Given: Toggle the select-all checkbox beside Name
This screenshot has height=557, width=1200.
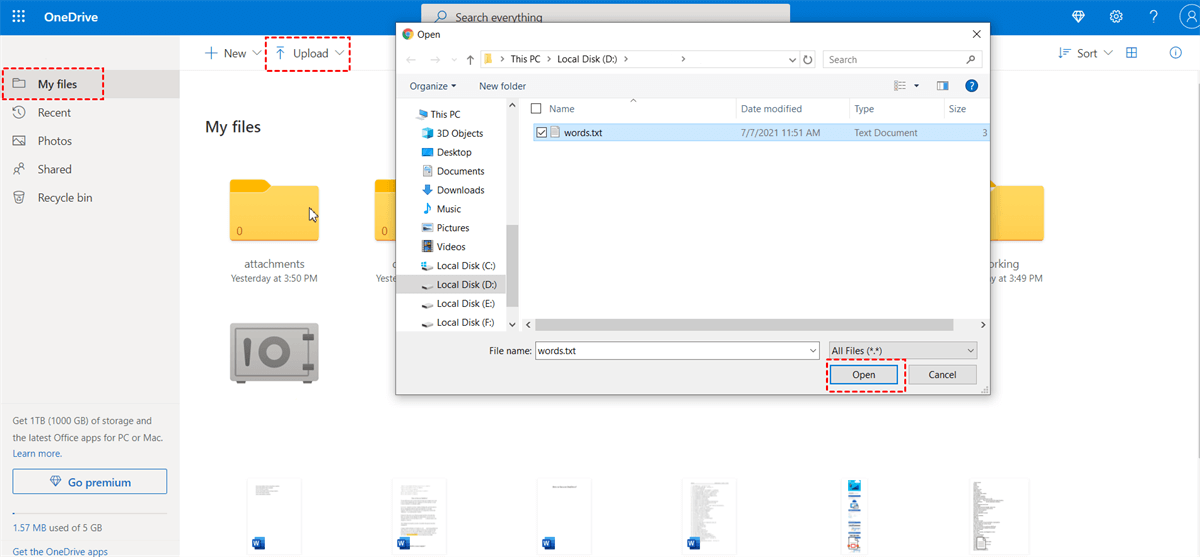Looking at the screenshot, I should pos(536,109).
